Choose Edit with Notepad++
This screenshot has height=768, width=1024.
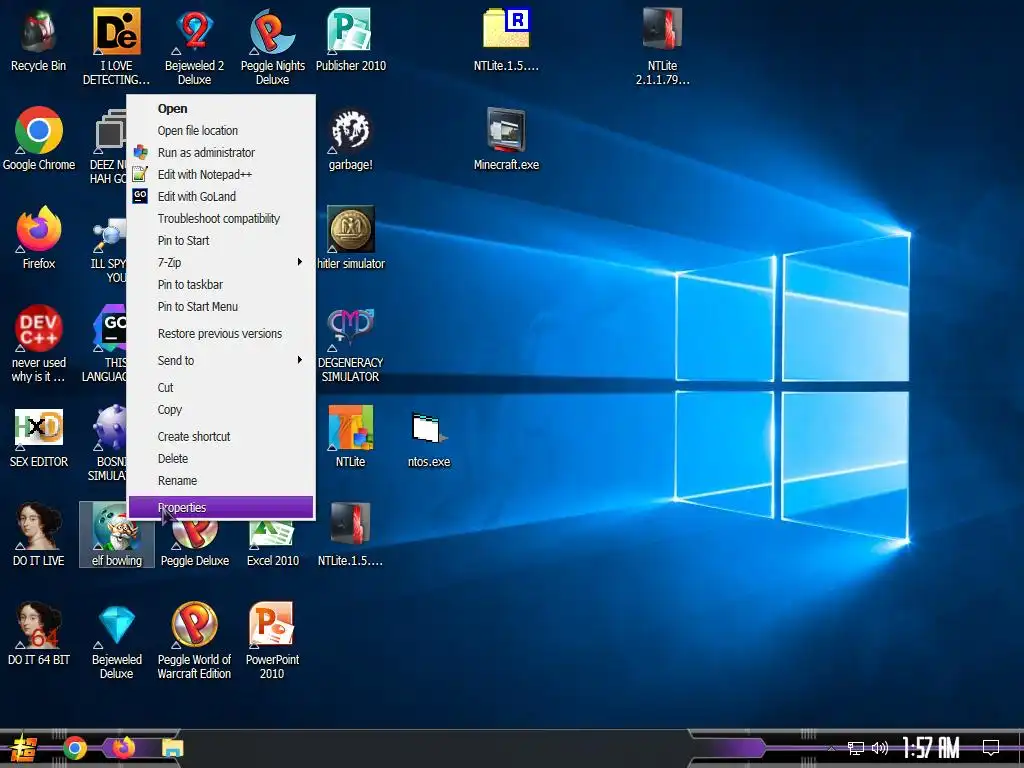pos(221,174)
